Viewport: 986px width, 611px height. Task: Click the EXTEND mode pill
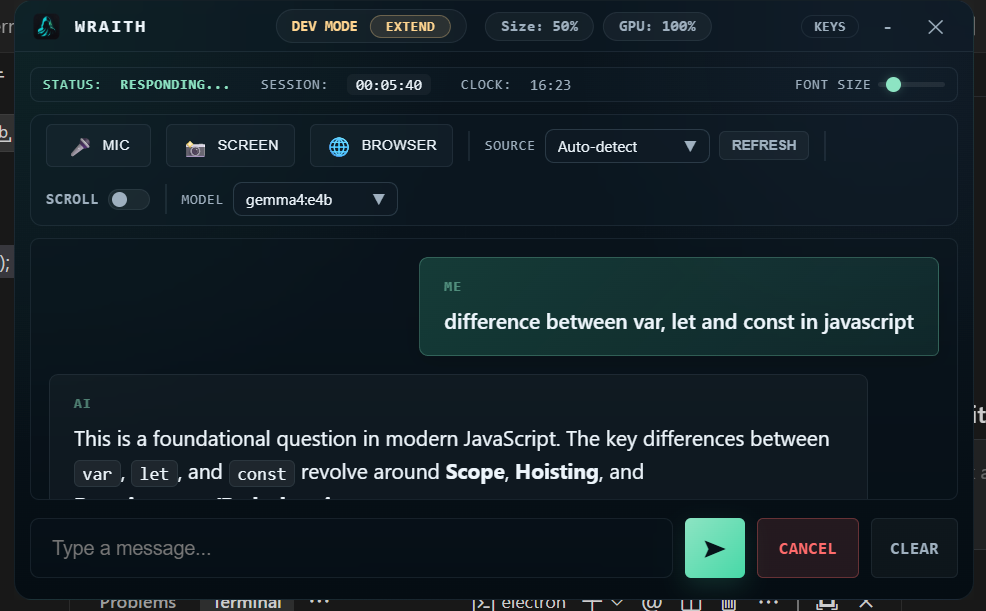pos(410,26)
